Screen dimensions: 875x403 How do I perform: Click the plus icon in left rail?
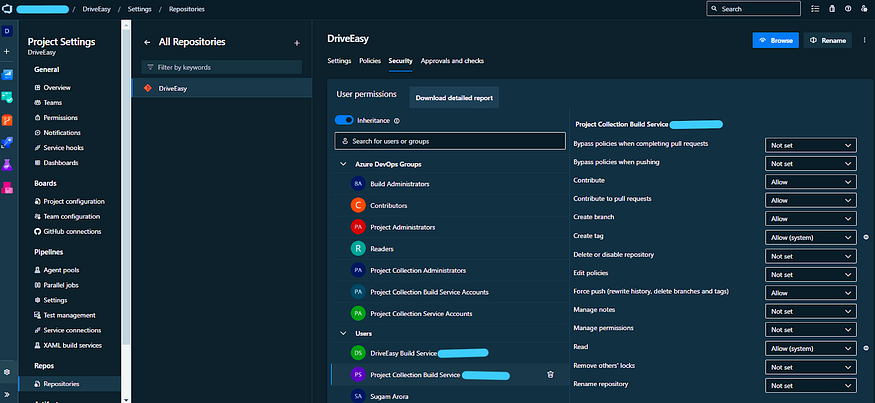coord(7,51)
